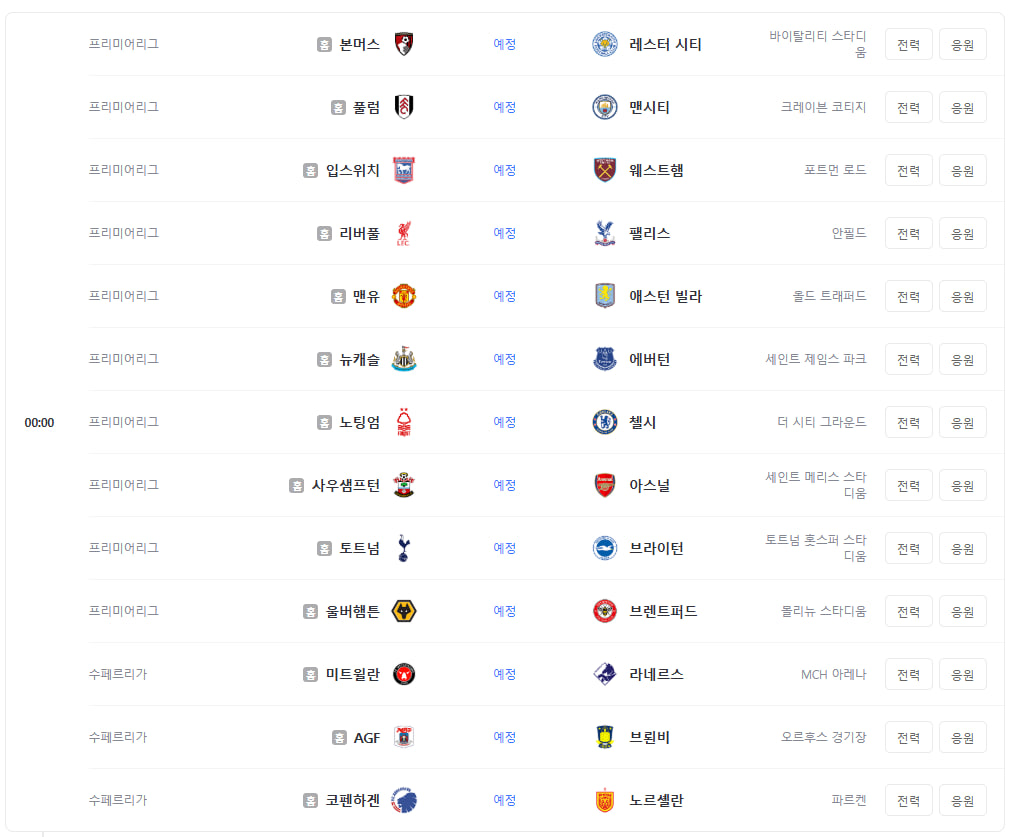Select the Arsenal crest icon

(604, 486)
